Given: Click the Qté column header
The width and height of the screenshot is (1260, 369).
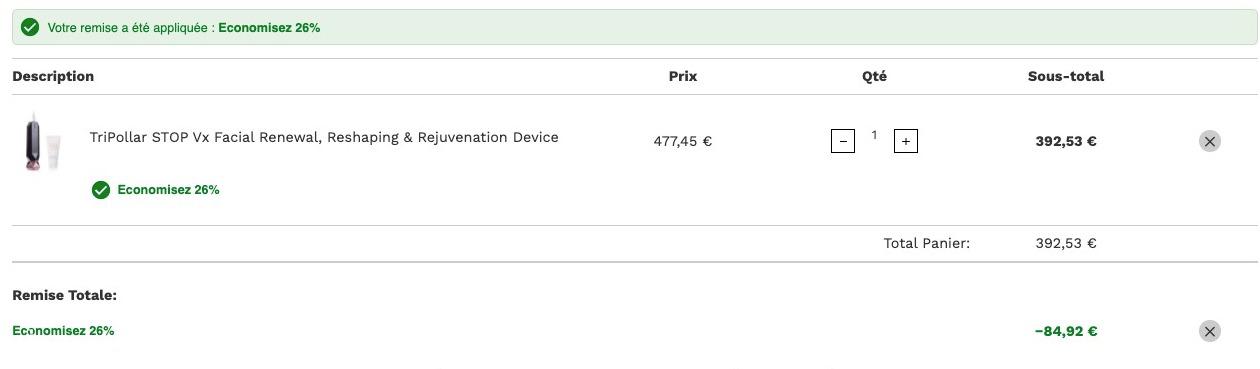Looking at the screenshot, I should (874, 76).
